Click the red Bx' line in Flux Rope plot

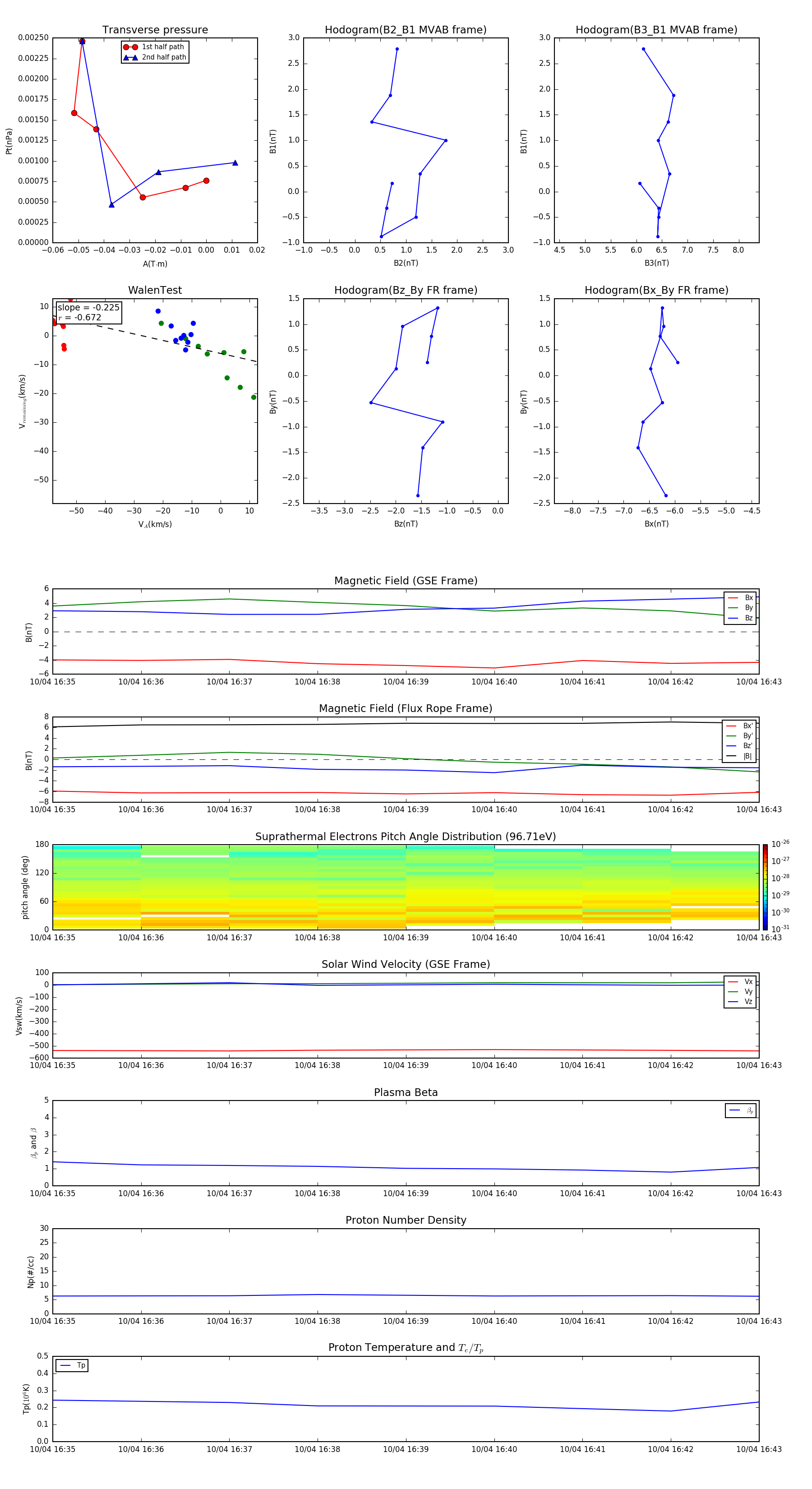point(406,794)
